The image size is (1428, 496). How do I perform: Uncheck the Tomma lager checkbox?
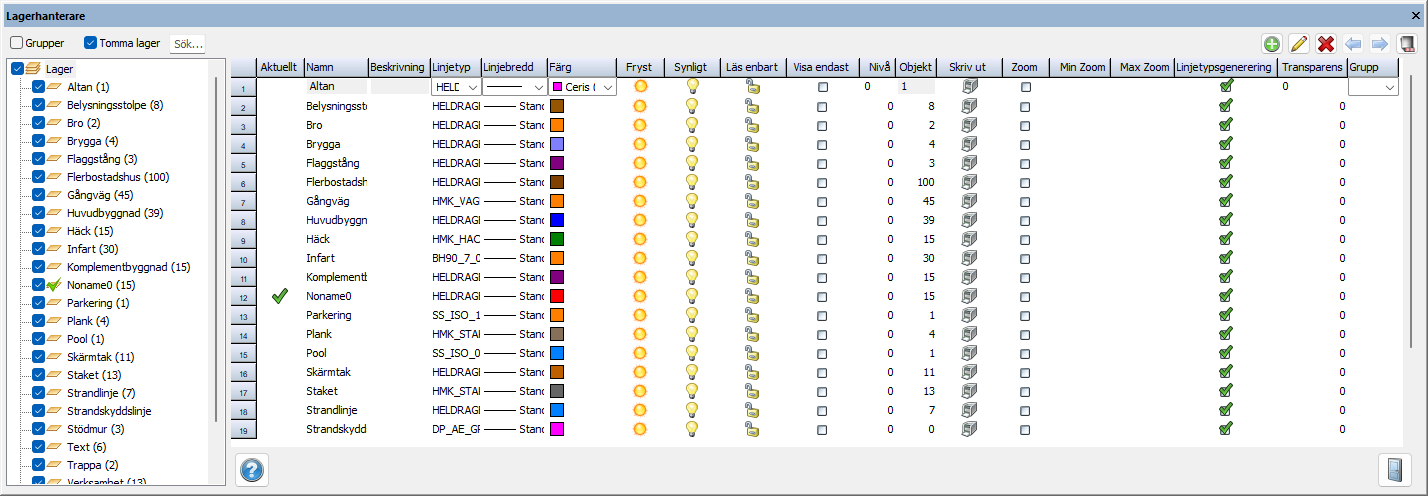(x=91, y=43)
